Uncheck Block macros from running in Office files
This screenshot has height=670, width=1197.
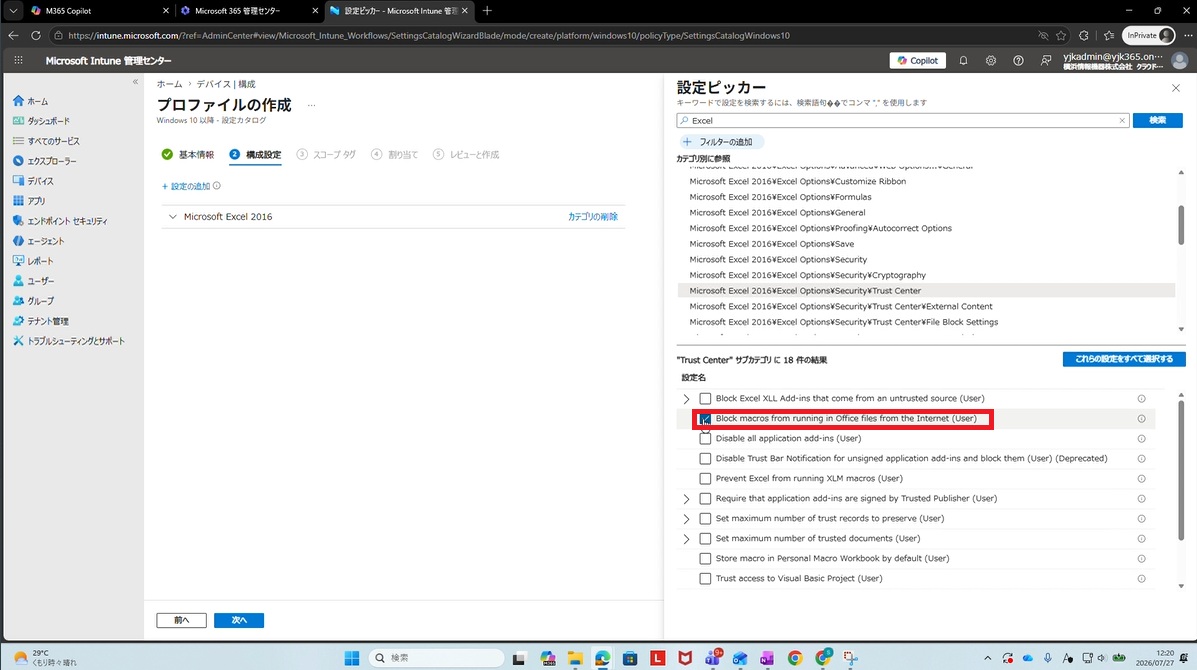tap(705, 419)
